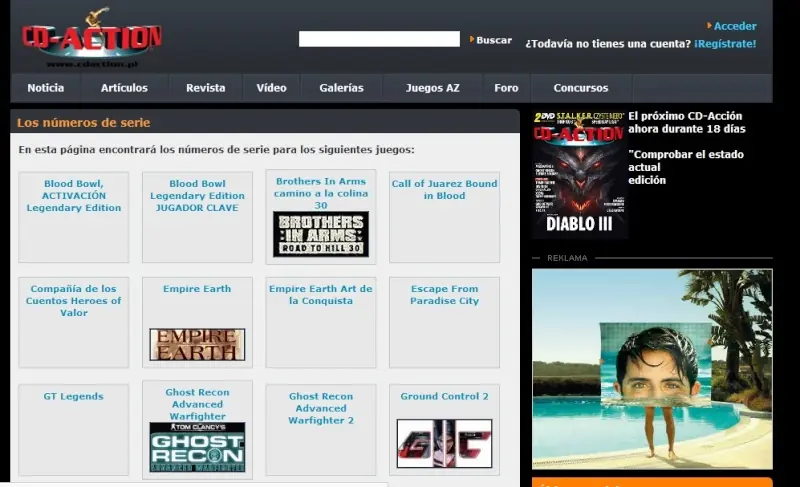Screen dimensions: 800x487
Task: Click the Ground Control 2 logo image
Action: [444, 444]
